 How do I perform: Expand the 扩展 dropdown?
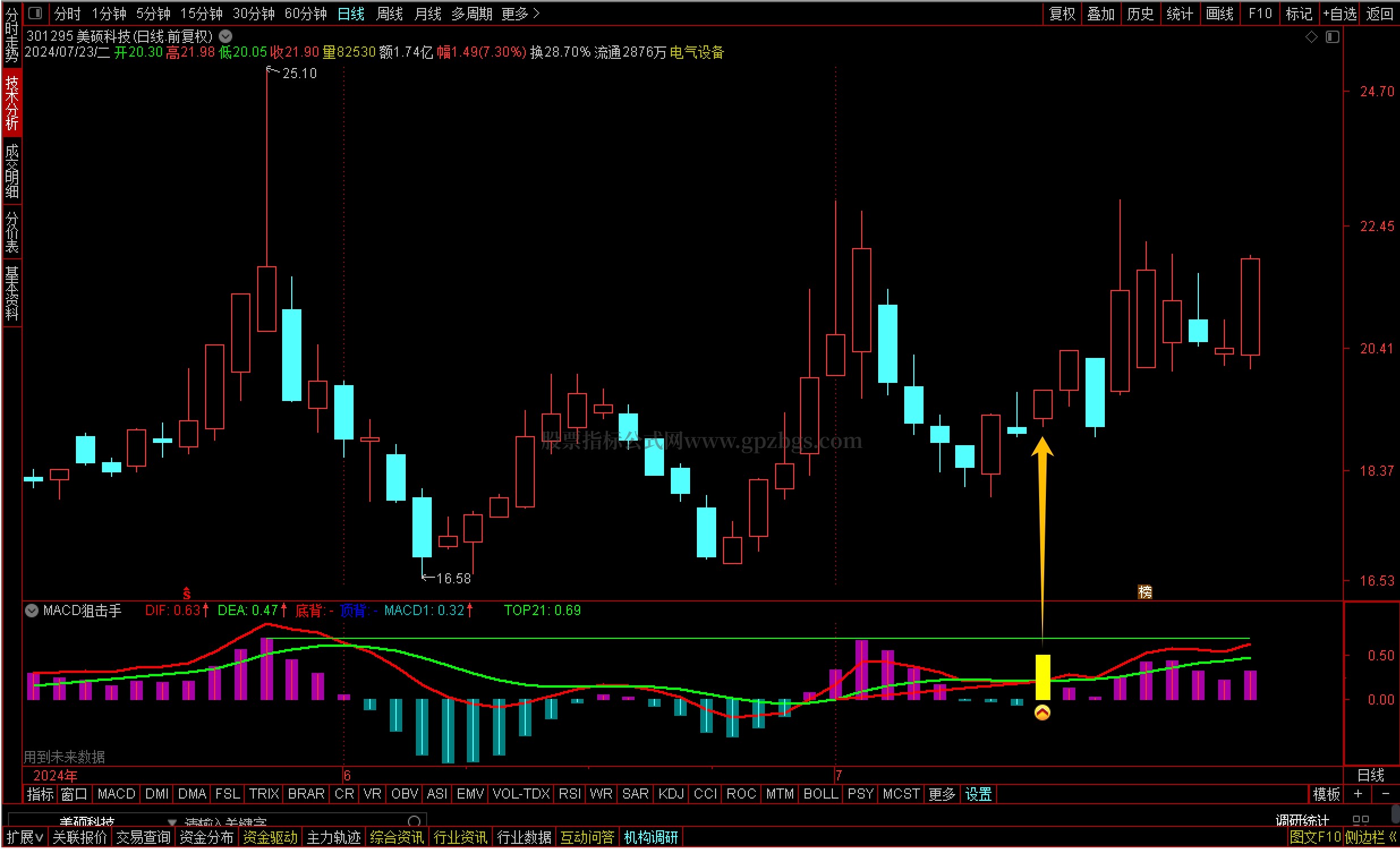tap(24, 837)
